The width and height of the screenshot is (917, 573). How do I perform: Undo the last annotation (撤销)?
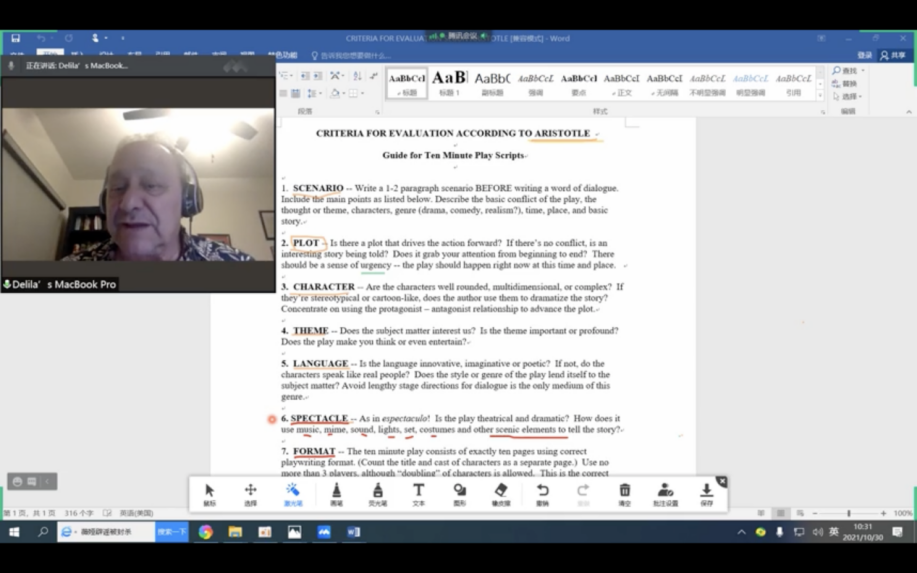point(542,493)
